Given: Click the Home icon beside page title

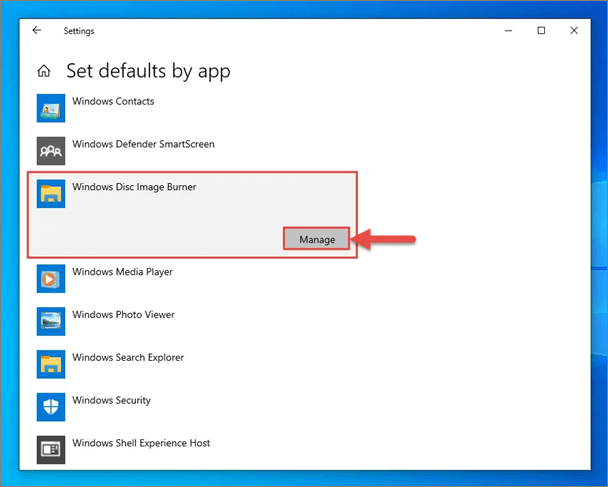Looking at the screenshot, I should 44,71.
